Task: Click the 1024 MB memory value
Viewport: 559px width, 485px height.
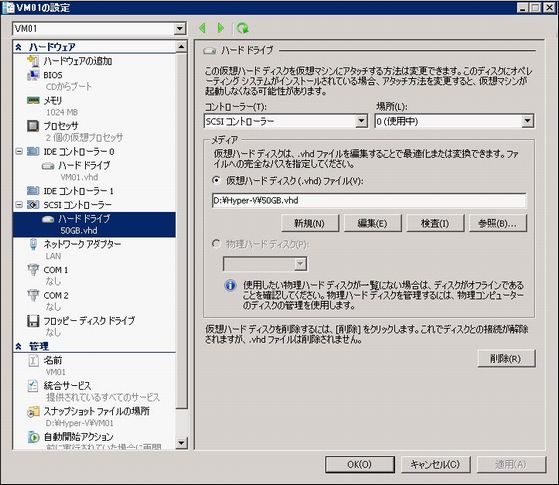Action: [x=62, y=112]
